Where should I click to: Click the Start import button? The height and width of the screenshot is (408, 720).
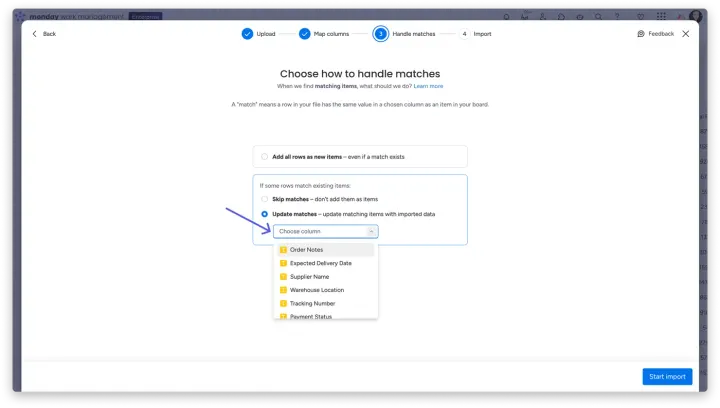click(667, 377)
